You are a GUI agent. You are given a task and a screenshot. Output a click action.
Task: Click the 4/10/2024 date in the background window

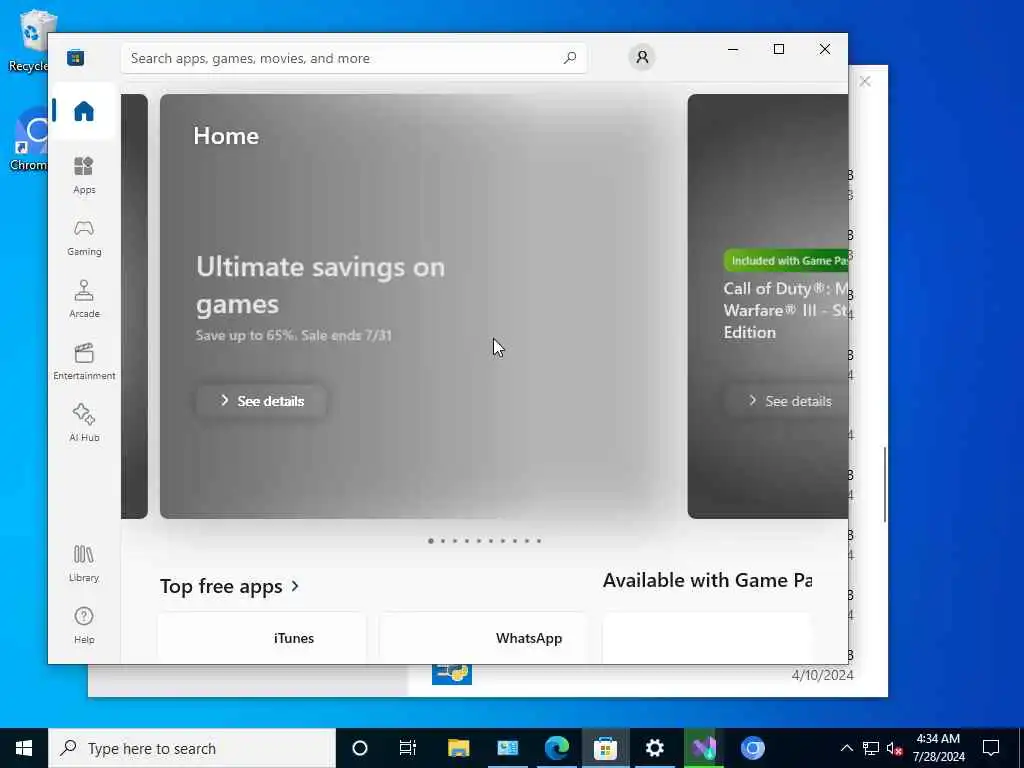[822, 675]
